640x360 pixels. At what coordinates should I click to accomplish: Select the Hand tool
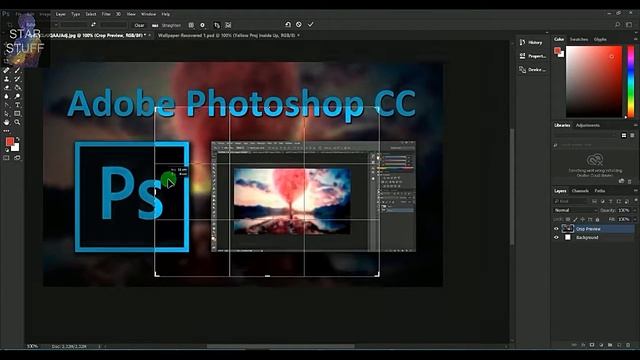6,122
